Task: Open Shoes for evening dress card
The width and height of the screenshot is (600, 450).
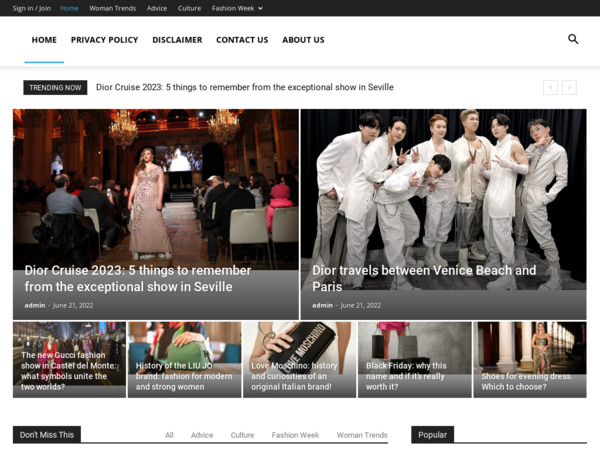Action: point(530,360)
